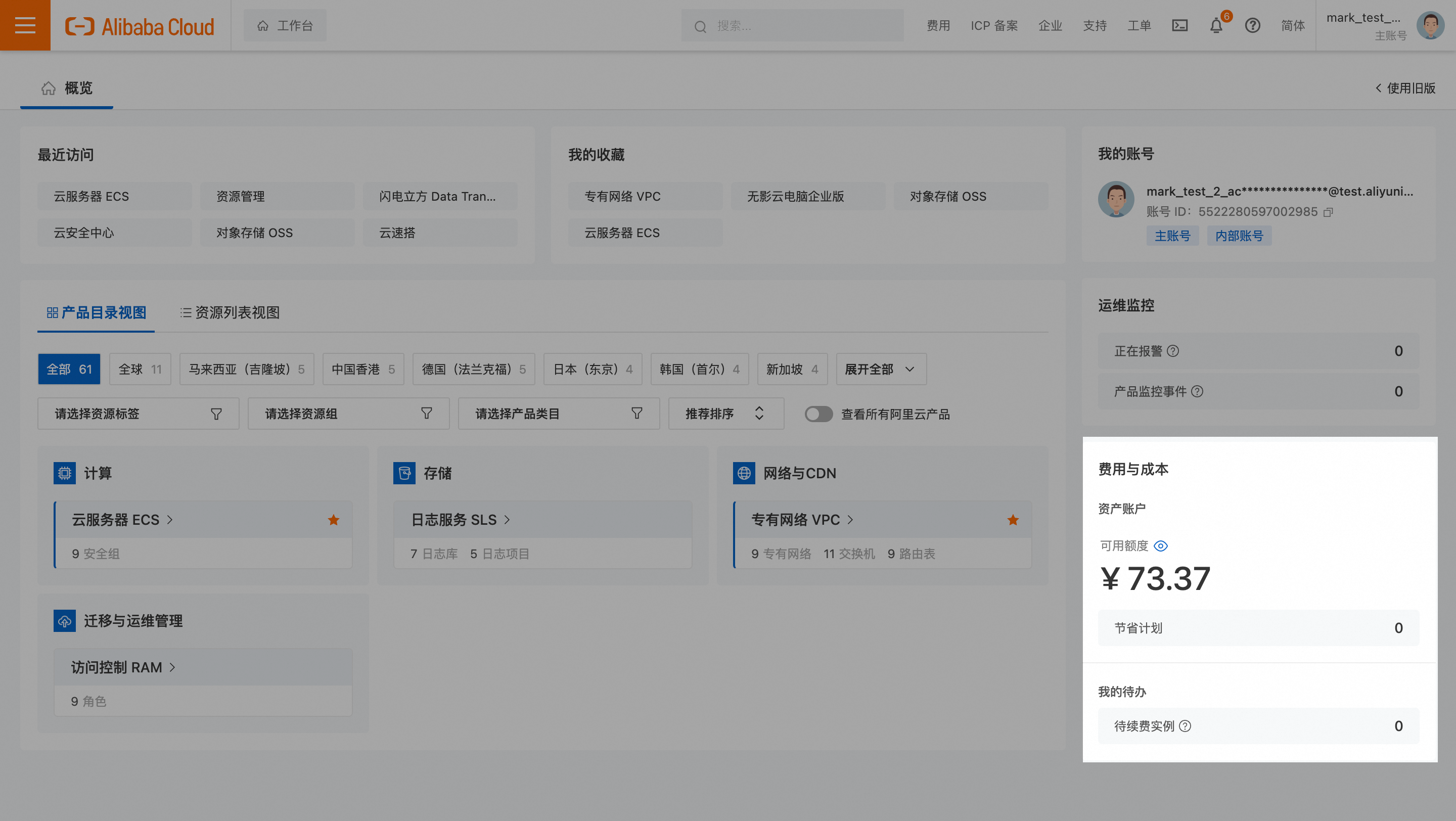Viewport: 1456px width, 821px height.
Task: Select 中国香港 region filter
Action: [x=363, y=369]
